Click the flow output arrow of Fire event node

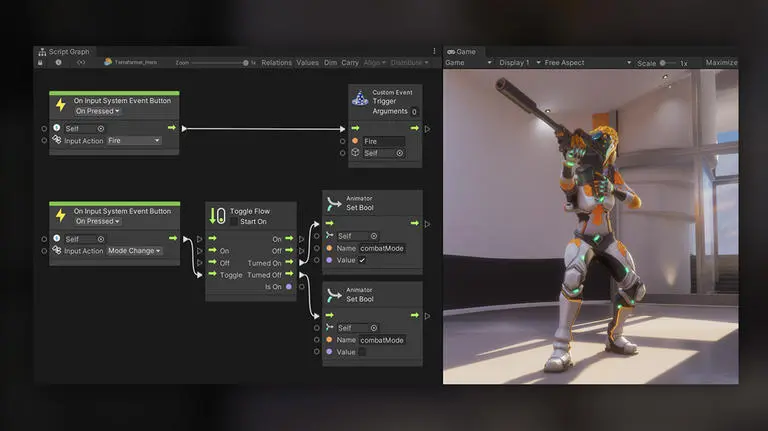(x=172, y=128)
